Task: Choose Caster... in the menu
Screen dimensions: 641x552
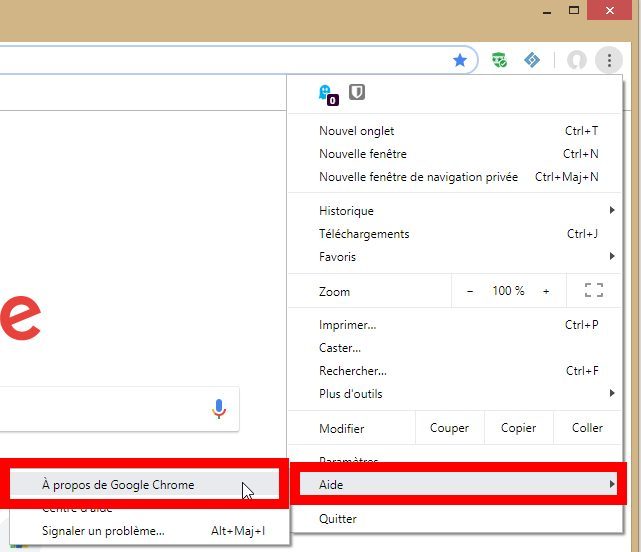Action: [455, 348]
